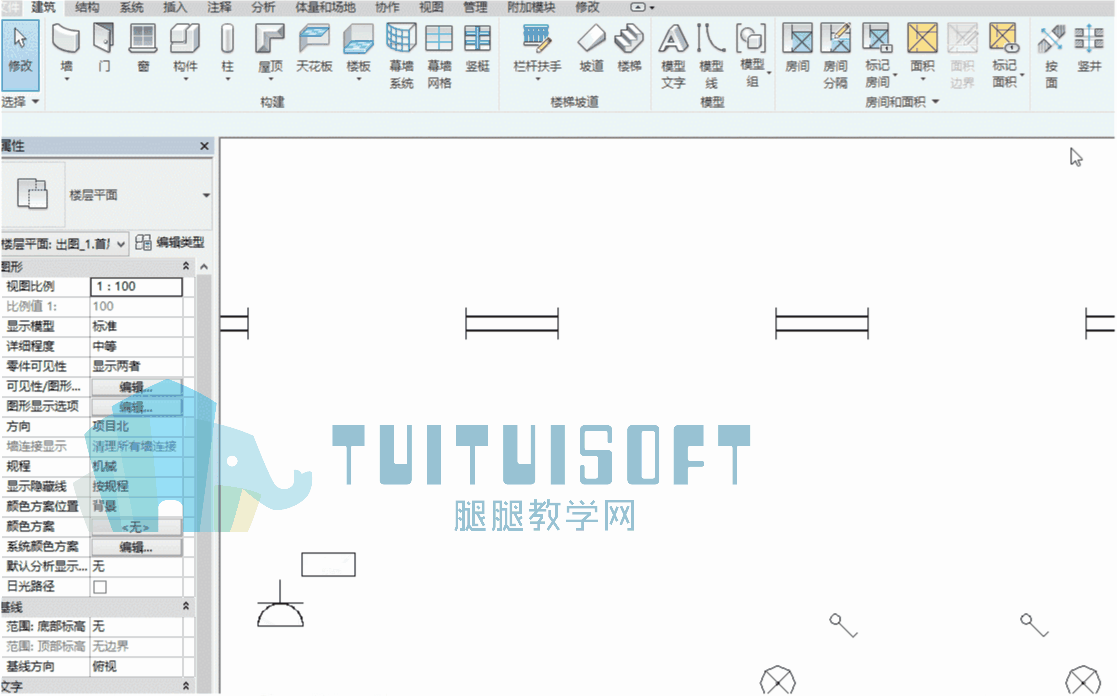Choose the Tag Area (标记面积) tool

1004,56
